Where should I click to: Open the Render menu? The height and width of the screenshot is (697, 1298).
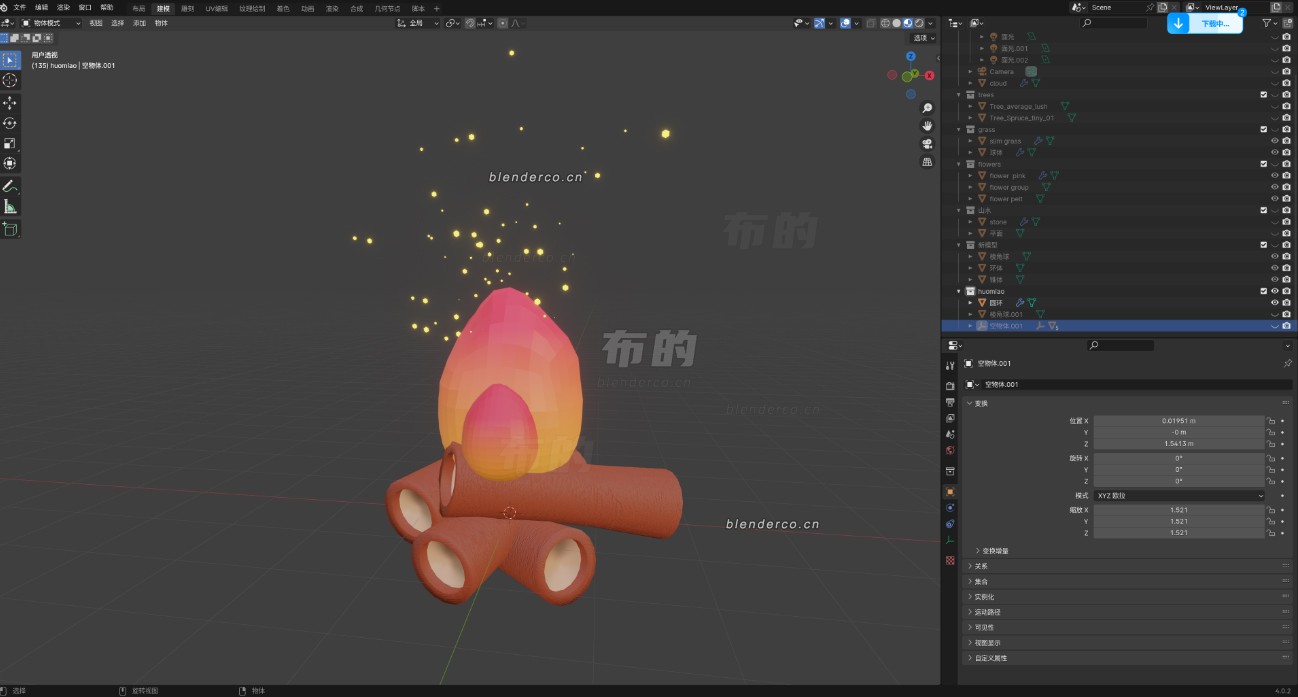63,7
